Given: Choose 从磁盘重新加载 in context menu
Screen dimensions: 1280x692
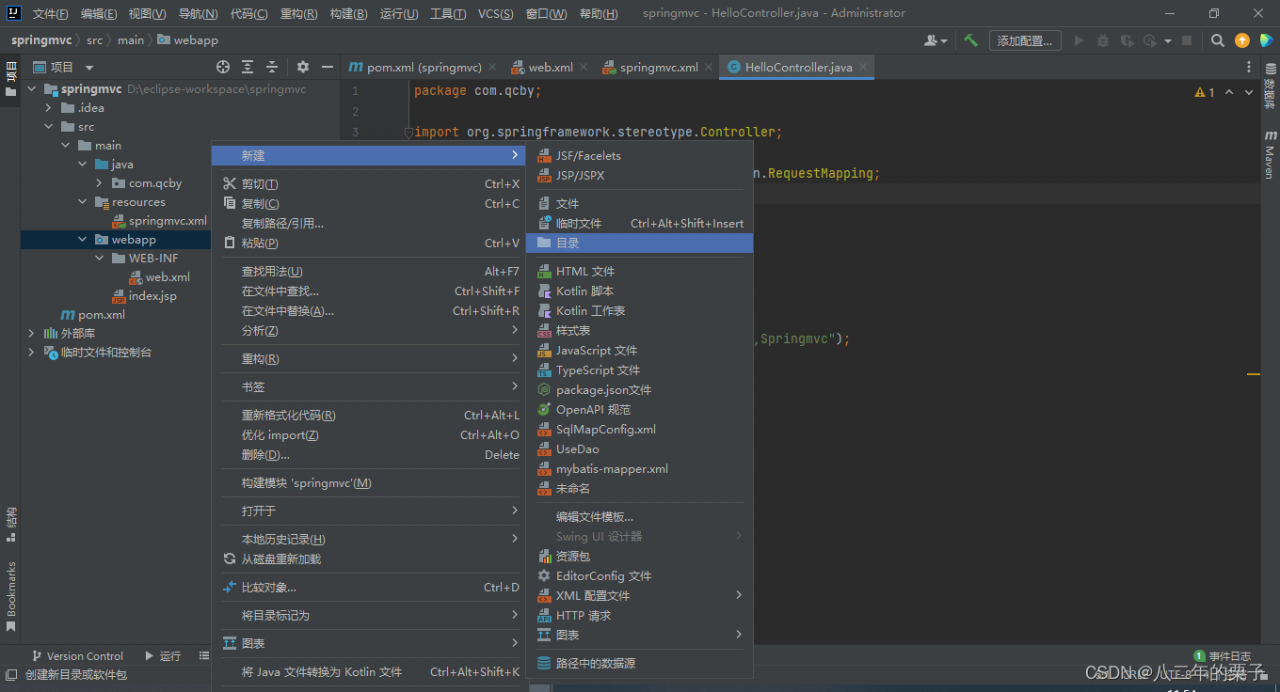Looking at the screenshot, I should (x=281, y=559).
